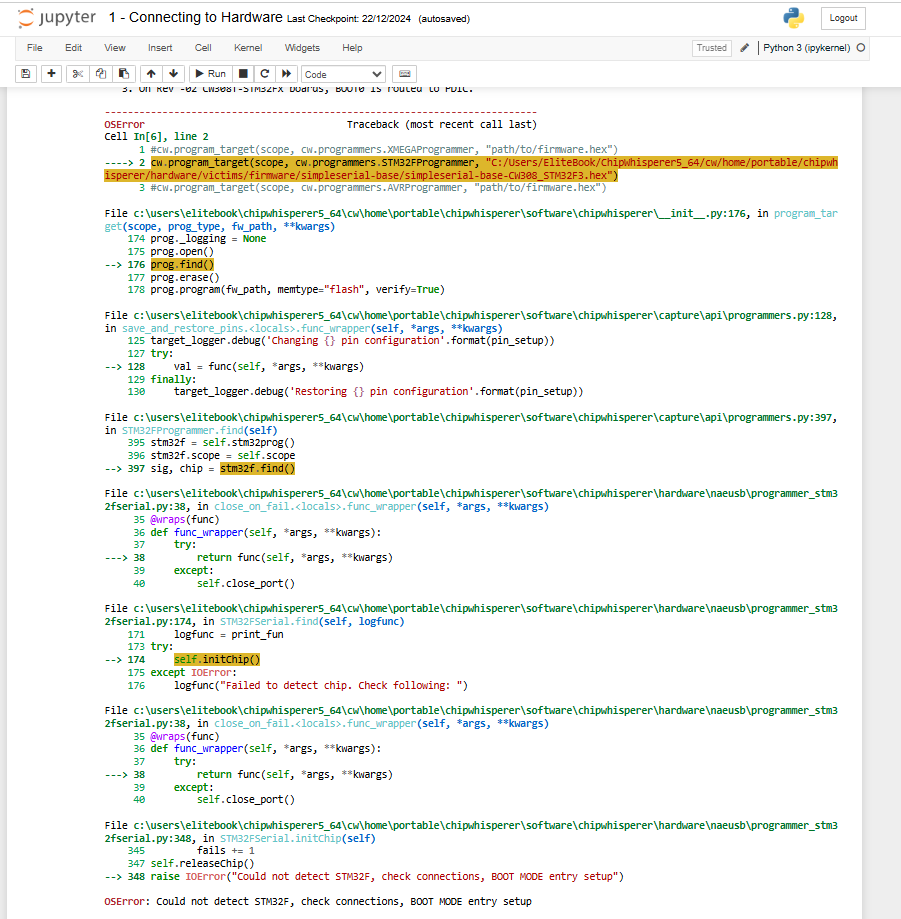Click the kernel idle circle indicator
Screen dimensions: 901x919
click(861, 48)
